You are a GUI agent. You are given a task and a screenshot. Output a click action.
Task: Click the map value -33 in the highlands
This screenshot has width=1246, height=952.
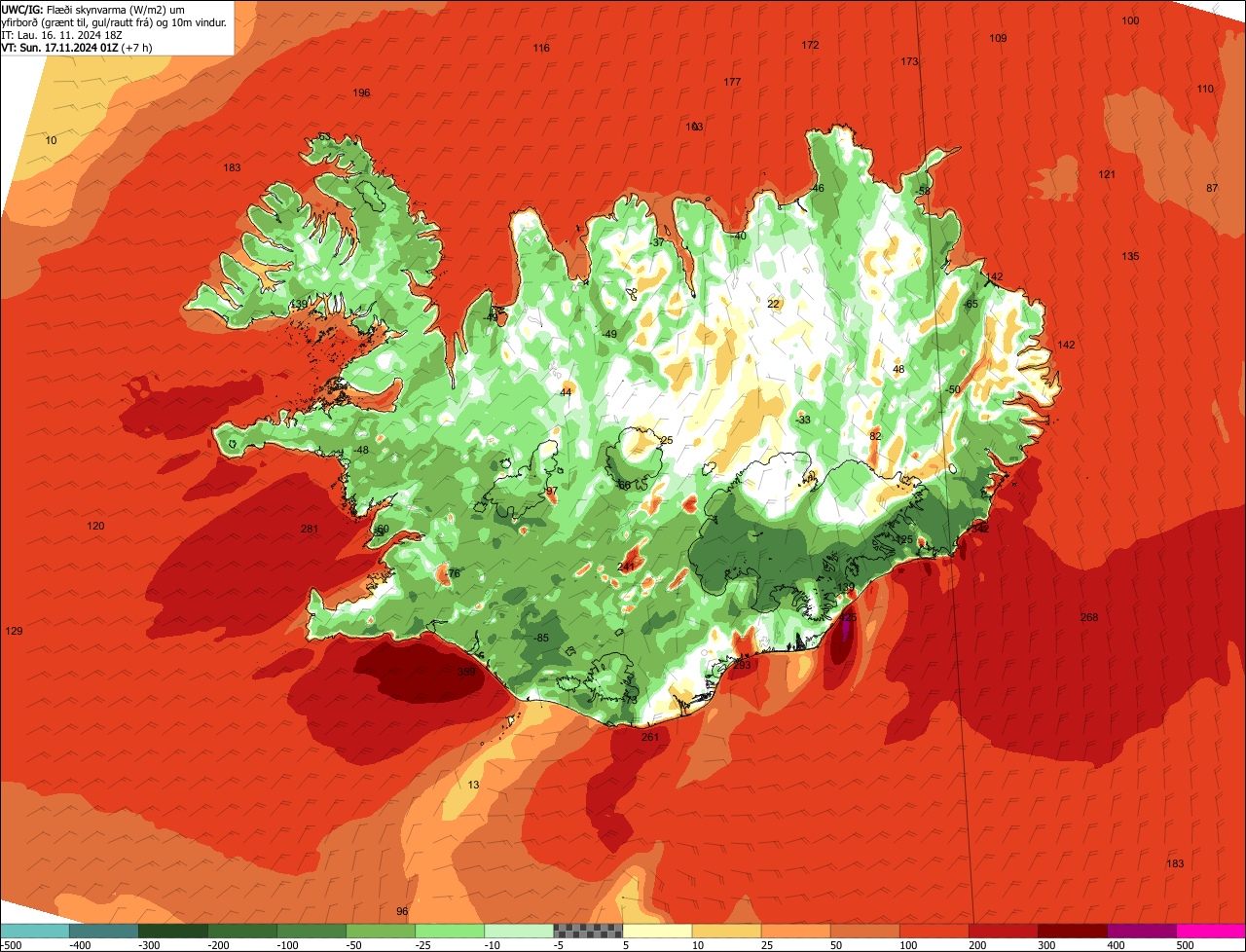tap(802, 421)
